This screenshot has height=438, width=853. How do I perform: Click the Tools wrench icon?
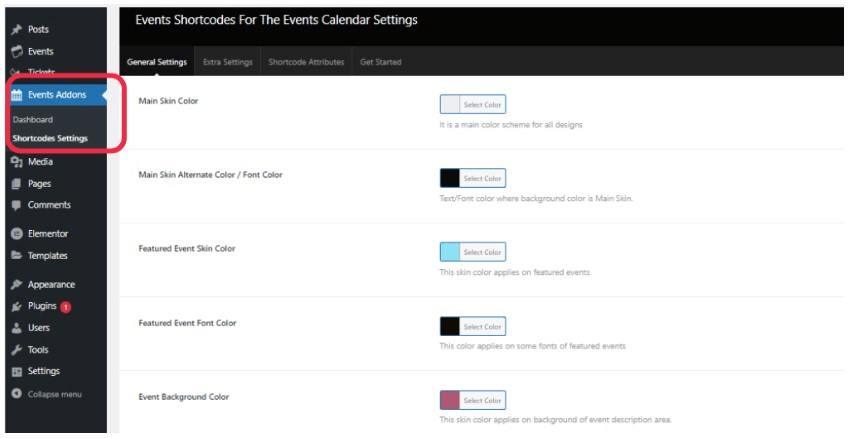[17, 350]
